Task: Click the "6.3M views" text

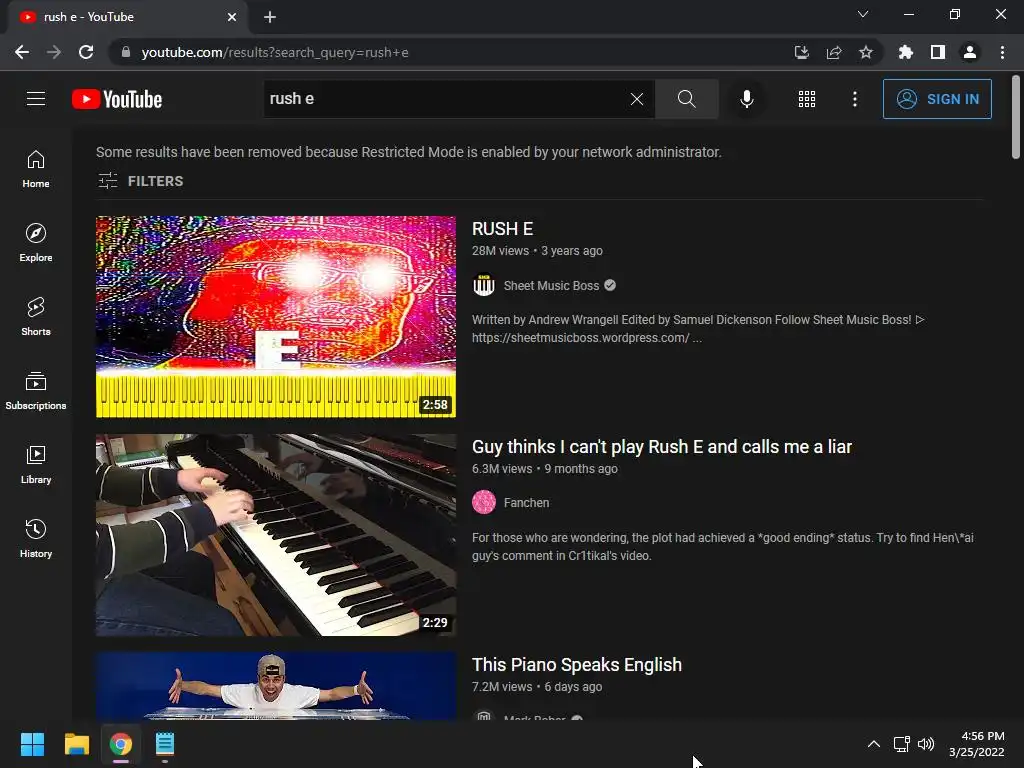Action: tap(502, 469)
